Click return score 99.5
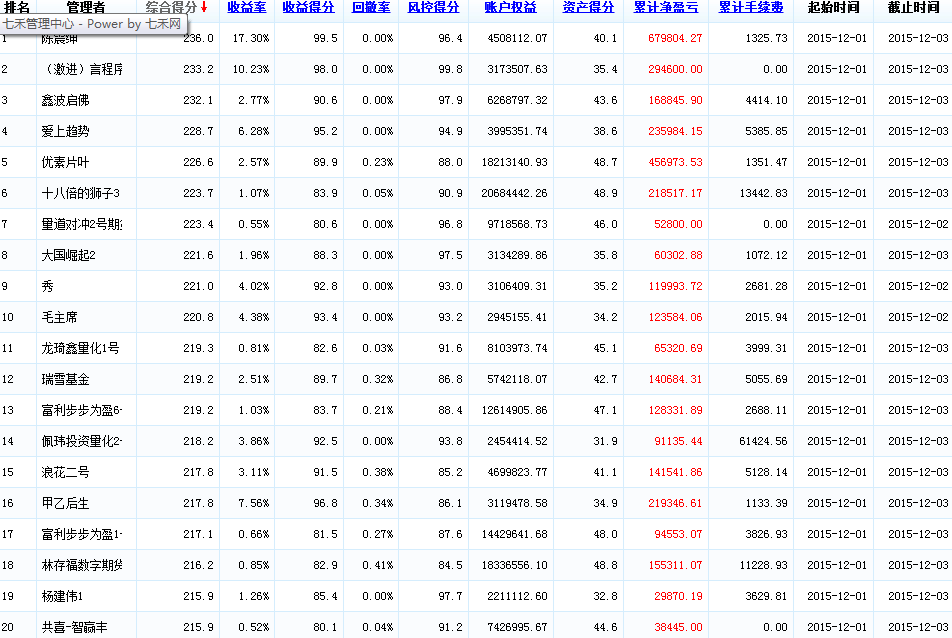The image size is (952, 638). [325, 38]
